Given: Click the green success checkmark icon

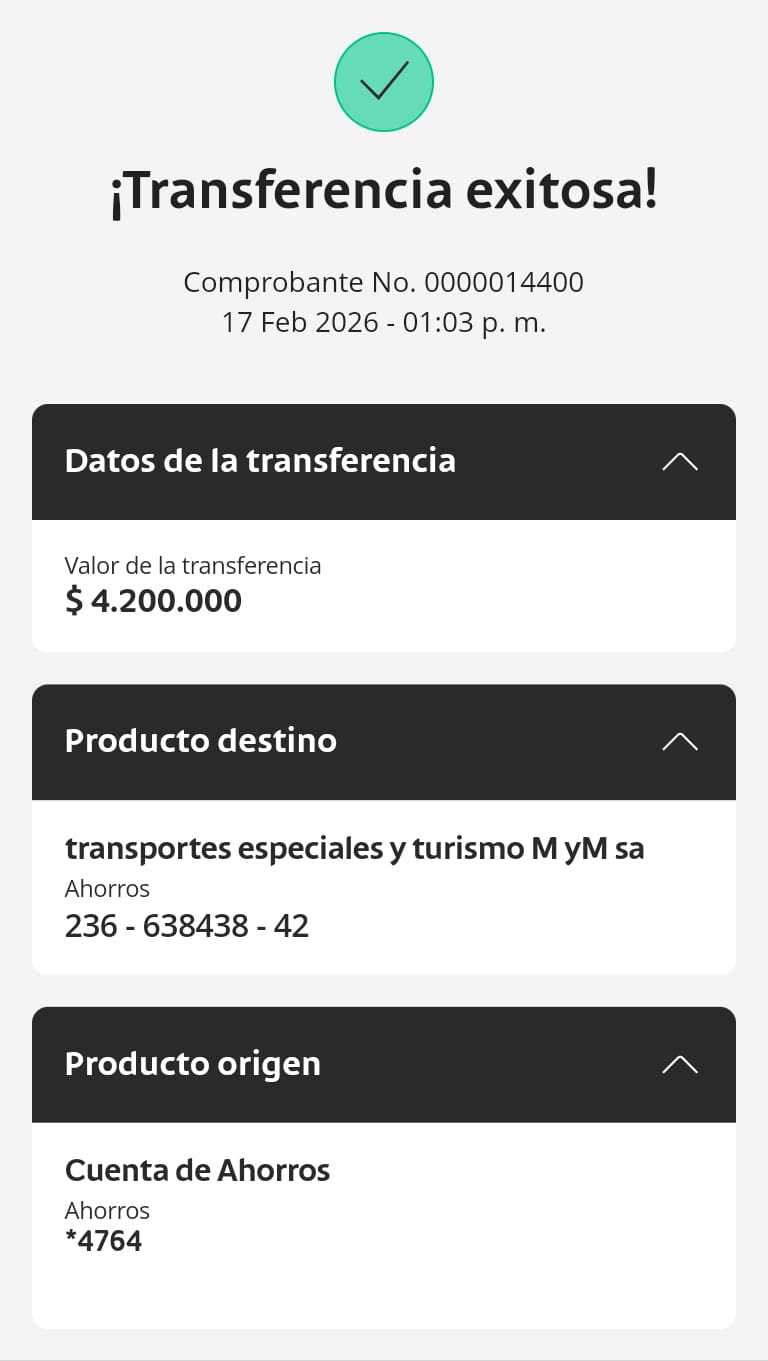Looking at the screenshot, I should (383, 82).
